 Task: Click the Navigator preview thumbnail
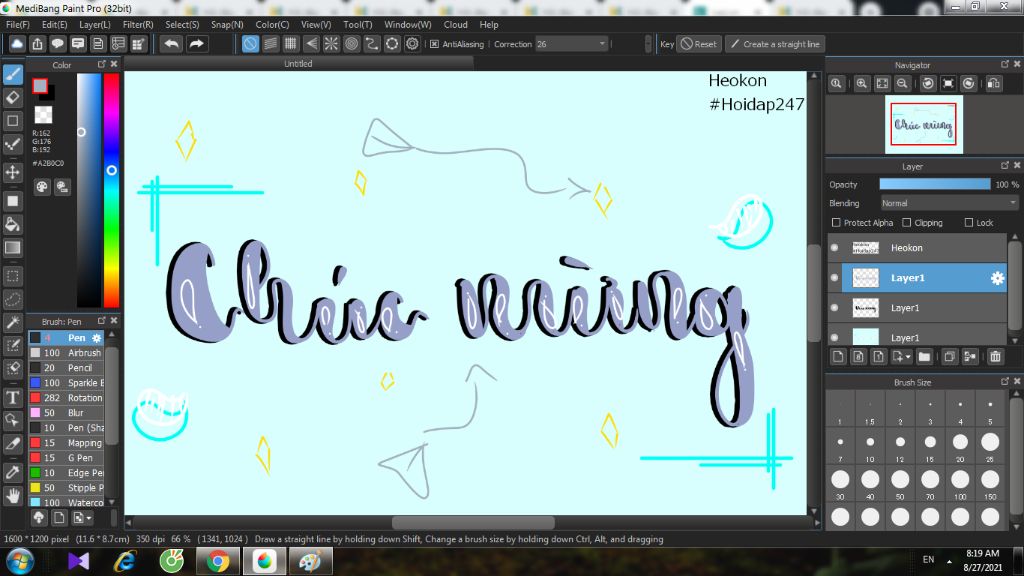pos(923,124)
